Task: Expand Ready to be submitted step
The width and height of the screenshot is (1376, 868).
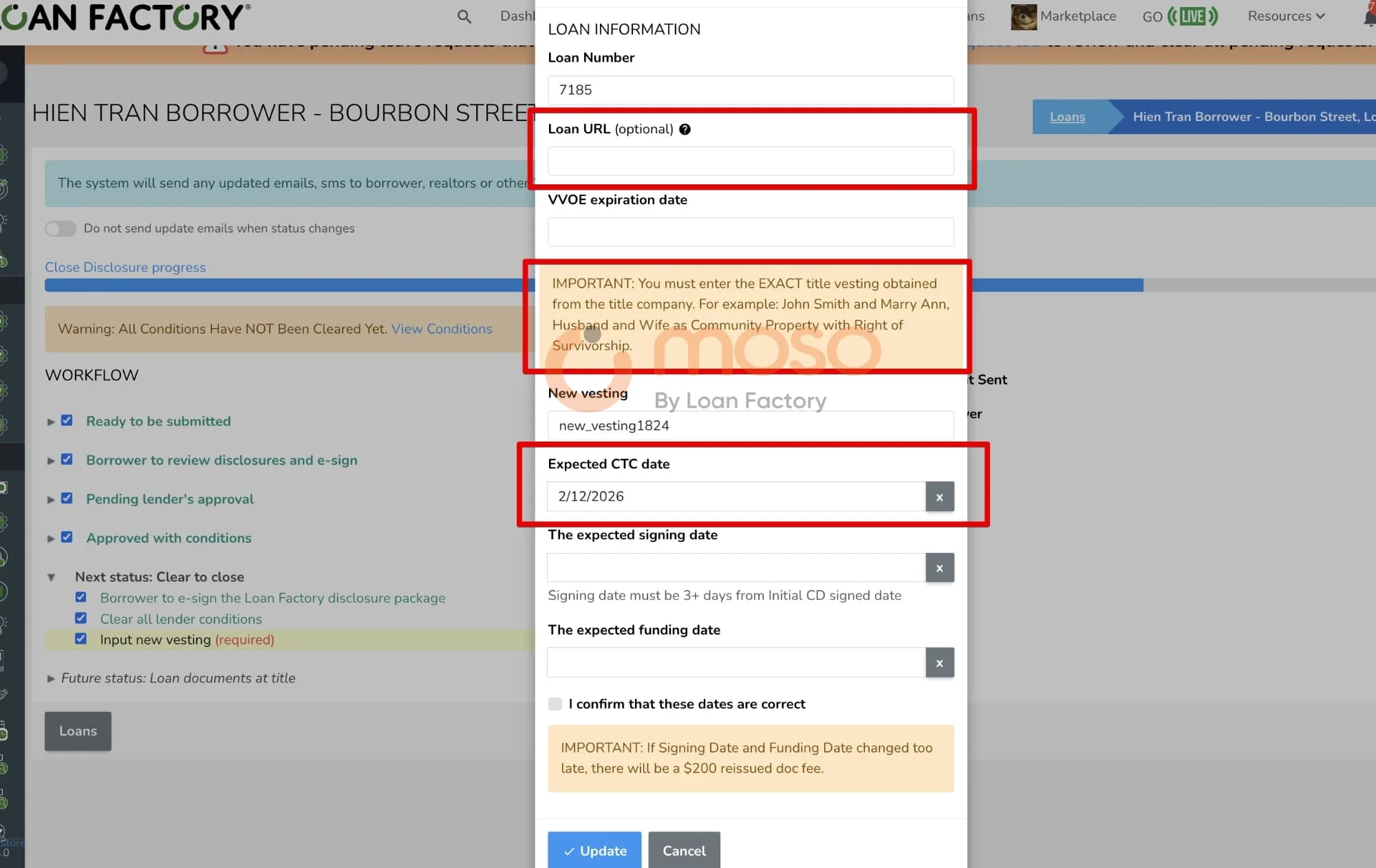Action: coord(51,422)
